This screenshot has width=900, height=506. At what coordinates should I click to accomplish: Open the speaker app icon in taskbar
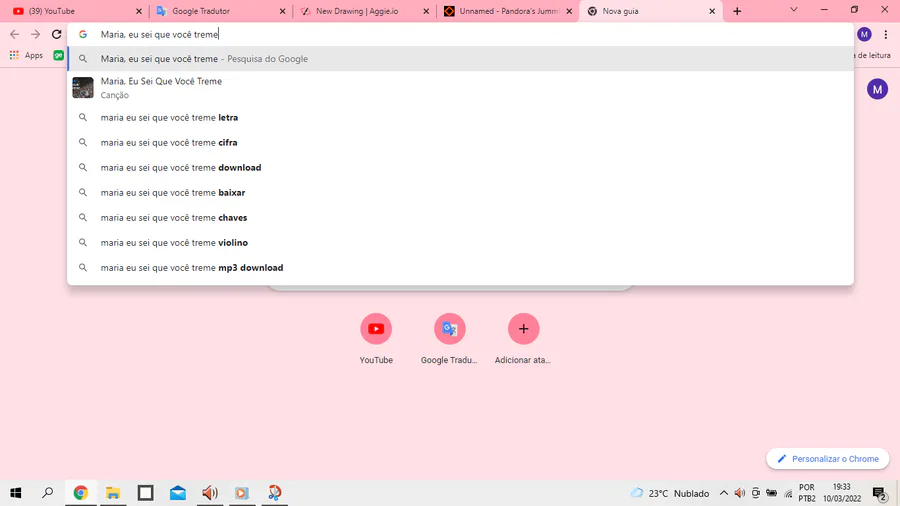point(210,493)
